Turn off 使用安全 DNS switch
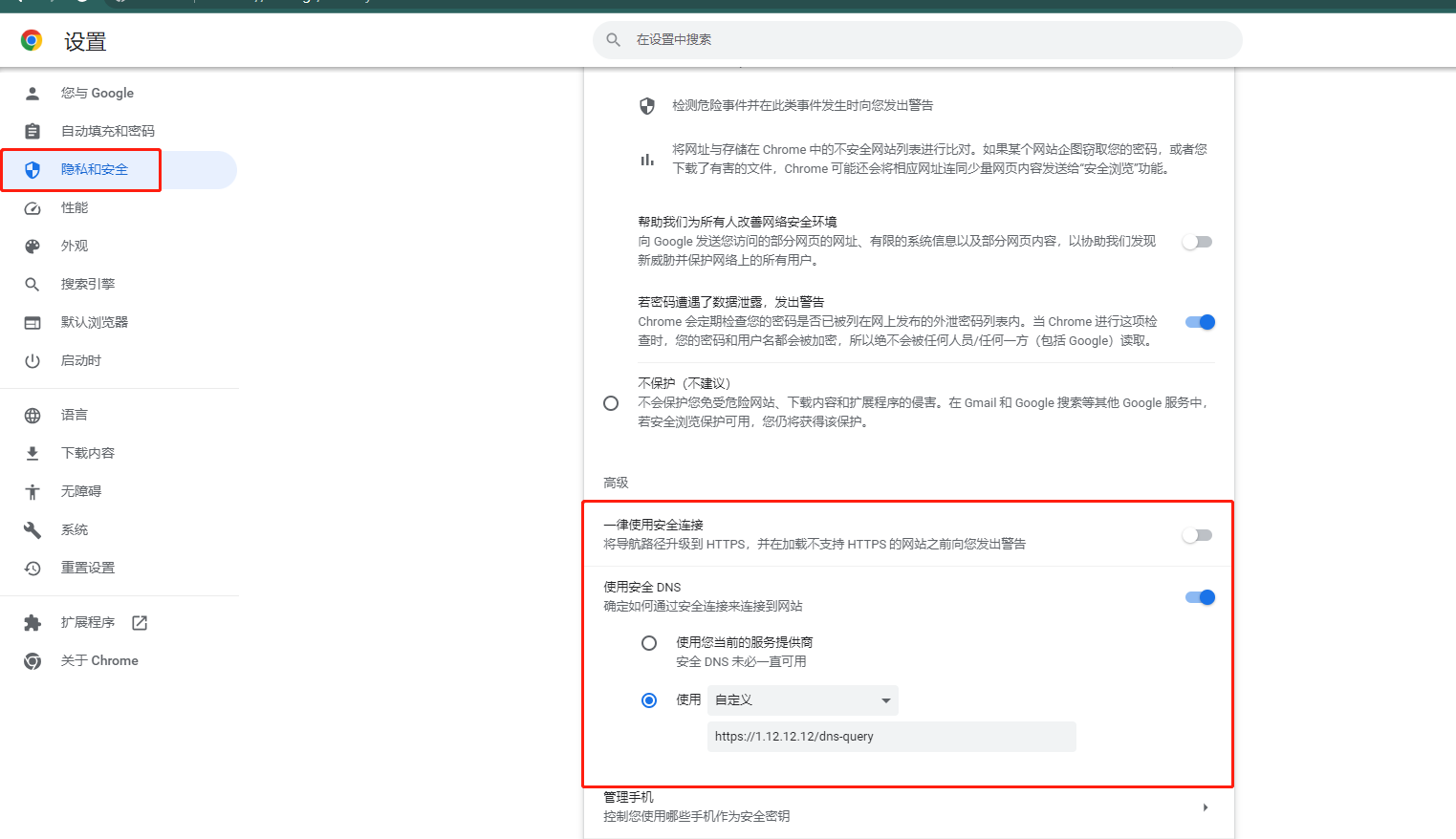The image size is (1456, 839). pos(1200,597)
